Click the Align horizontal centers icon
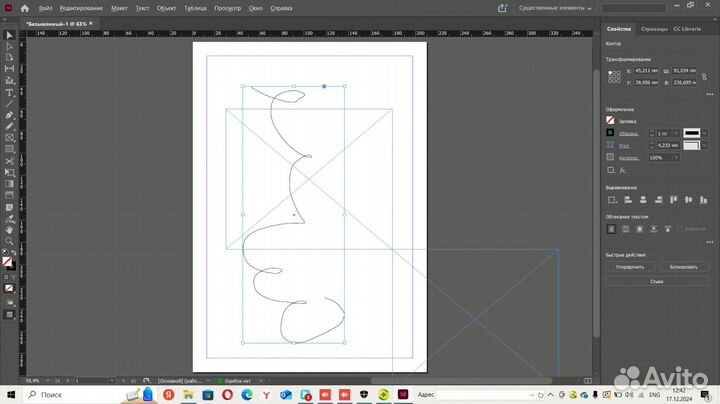 tap(643, 200)
